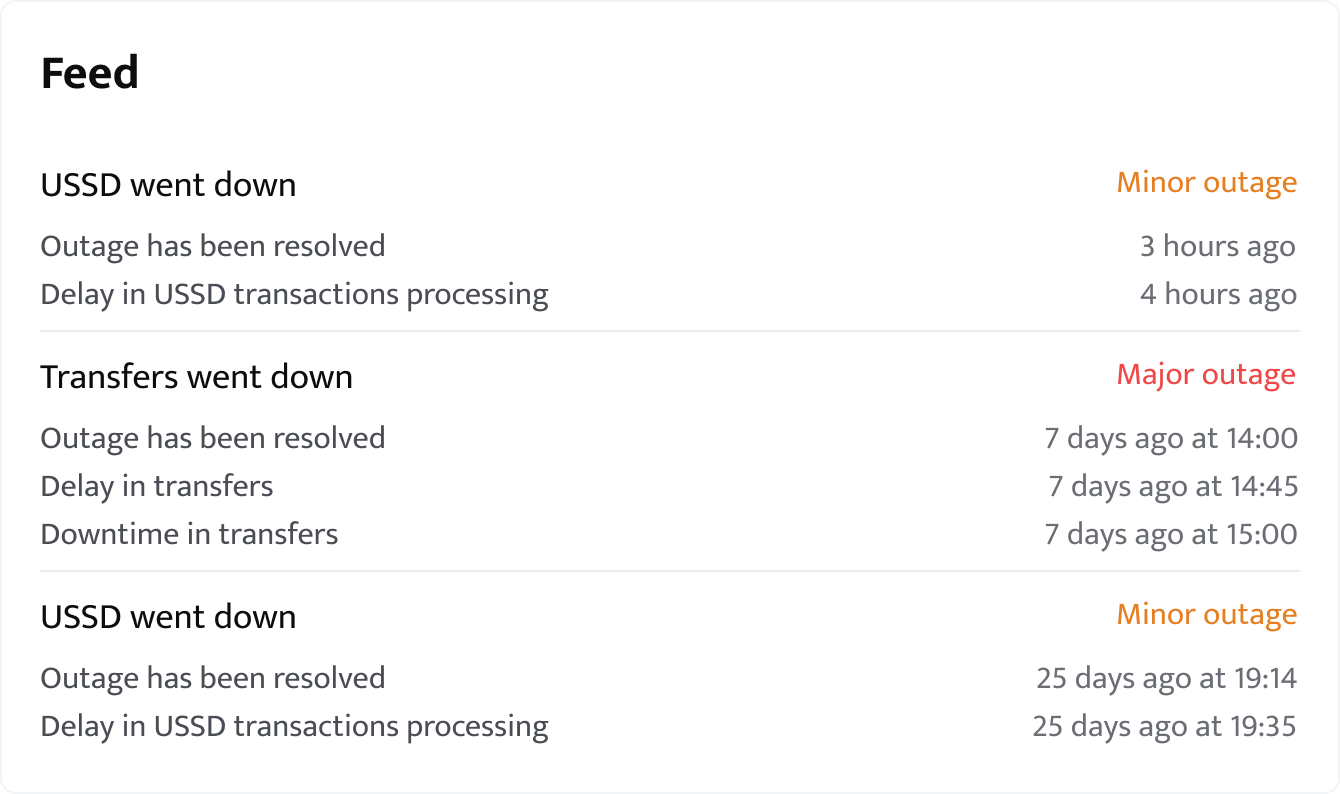Viewport: 1340px width, 794px height.
Task: Select the "Downtime in transfers" update
Action: point(189,535)
